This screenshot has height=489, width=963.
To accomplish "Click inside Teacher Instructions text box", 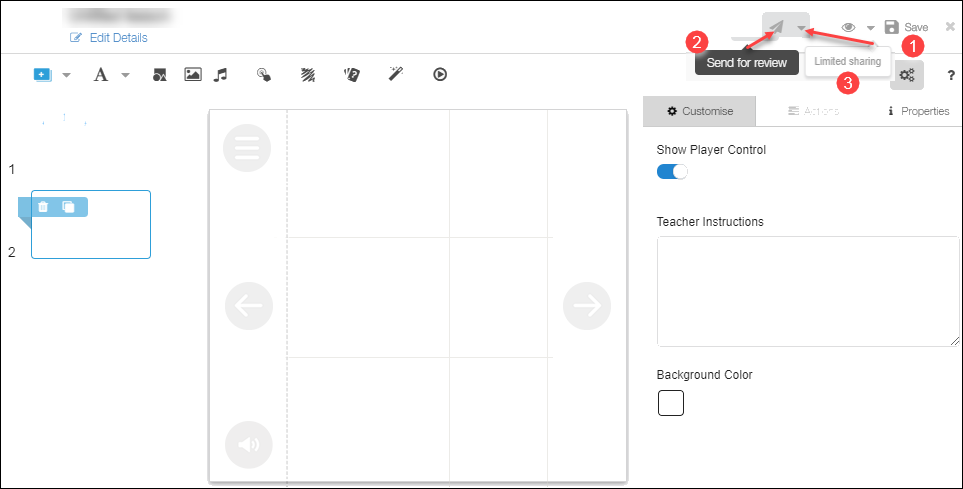I will click(x=807, y=292).
